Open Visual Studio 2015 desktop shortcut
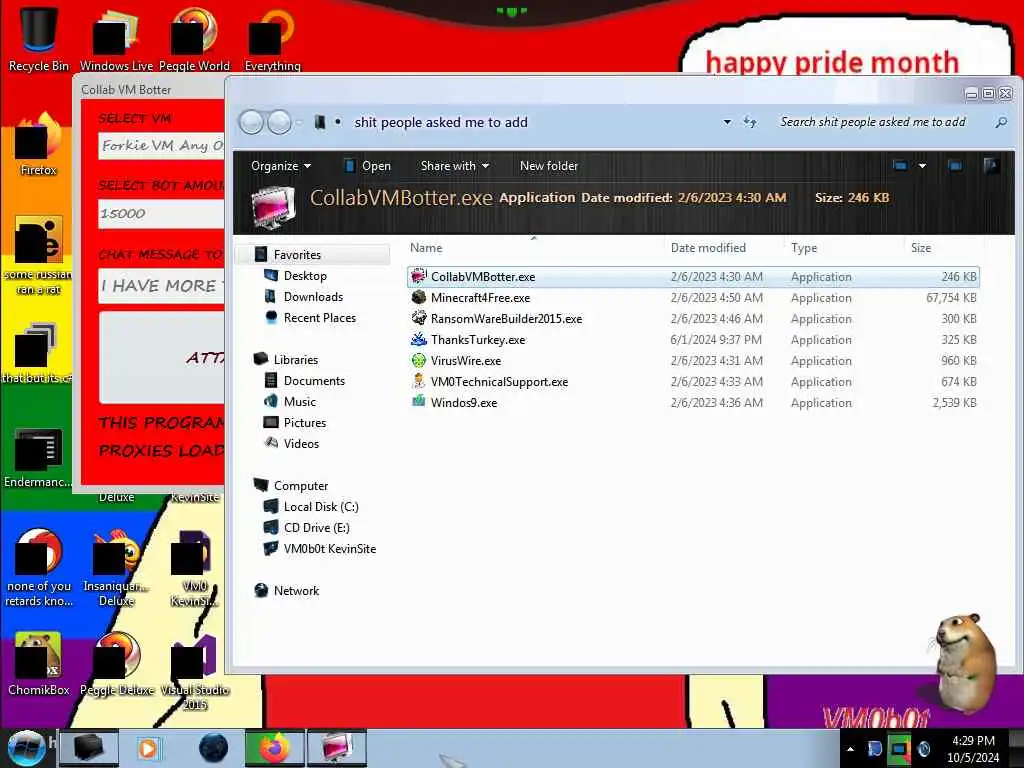 (195, 671)
